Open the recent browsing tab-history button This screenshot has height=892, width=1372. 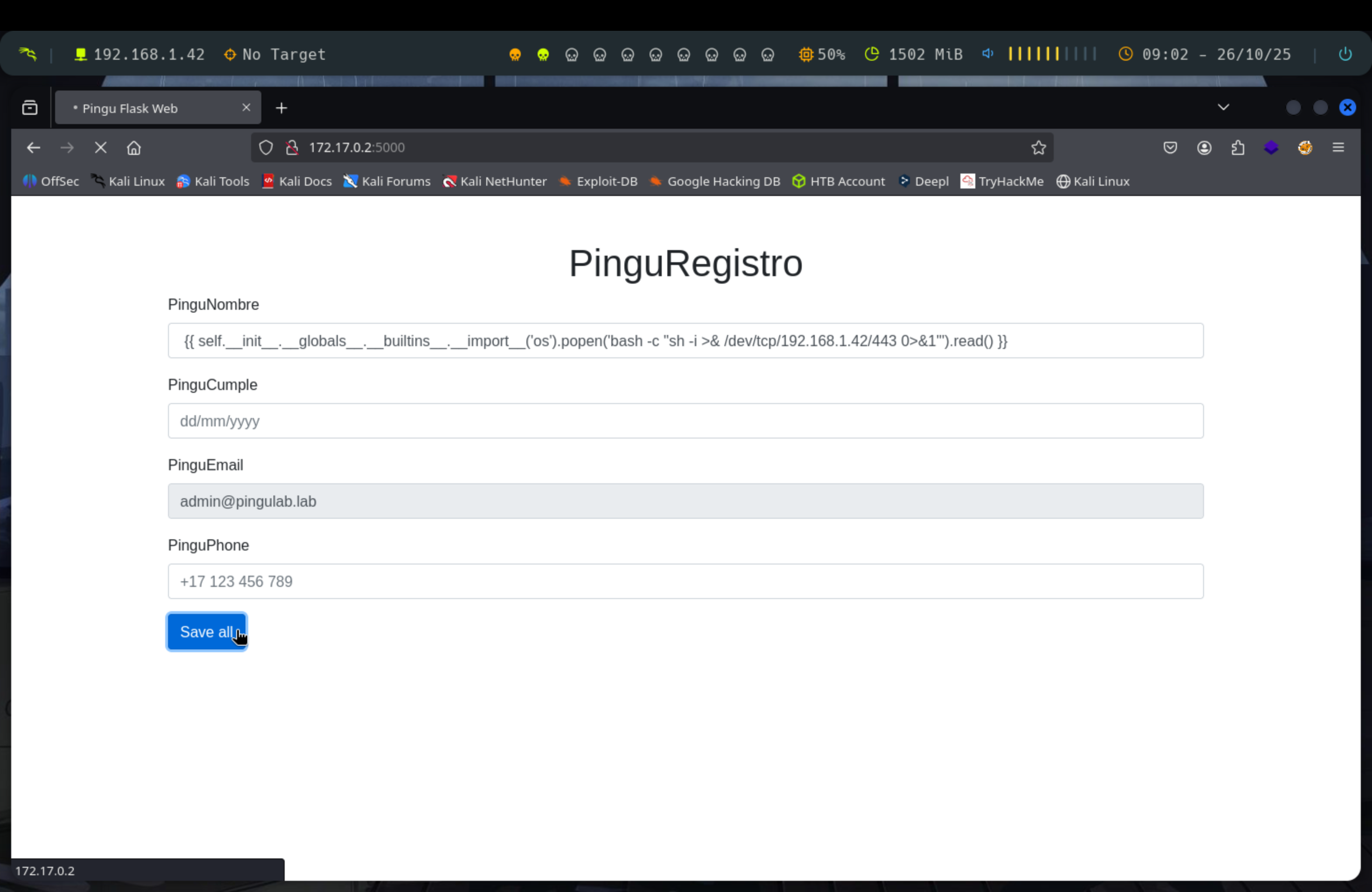(x=30, y=108)
